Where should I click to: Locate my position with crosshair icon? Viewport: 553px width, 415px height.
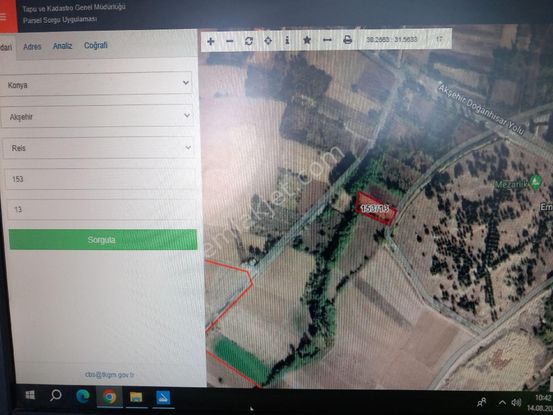pos(268,41)
